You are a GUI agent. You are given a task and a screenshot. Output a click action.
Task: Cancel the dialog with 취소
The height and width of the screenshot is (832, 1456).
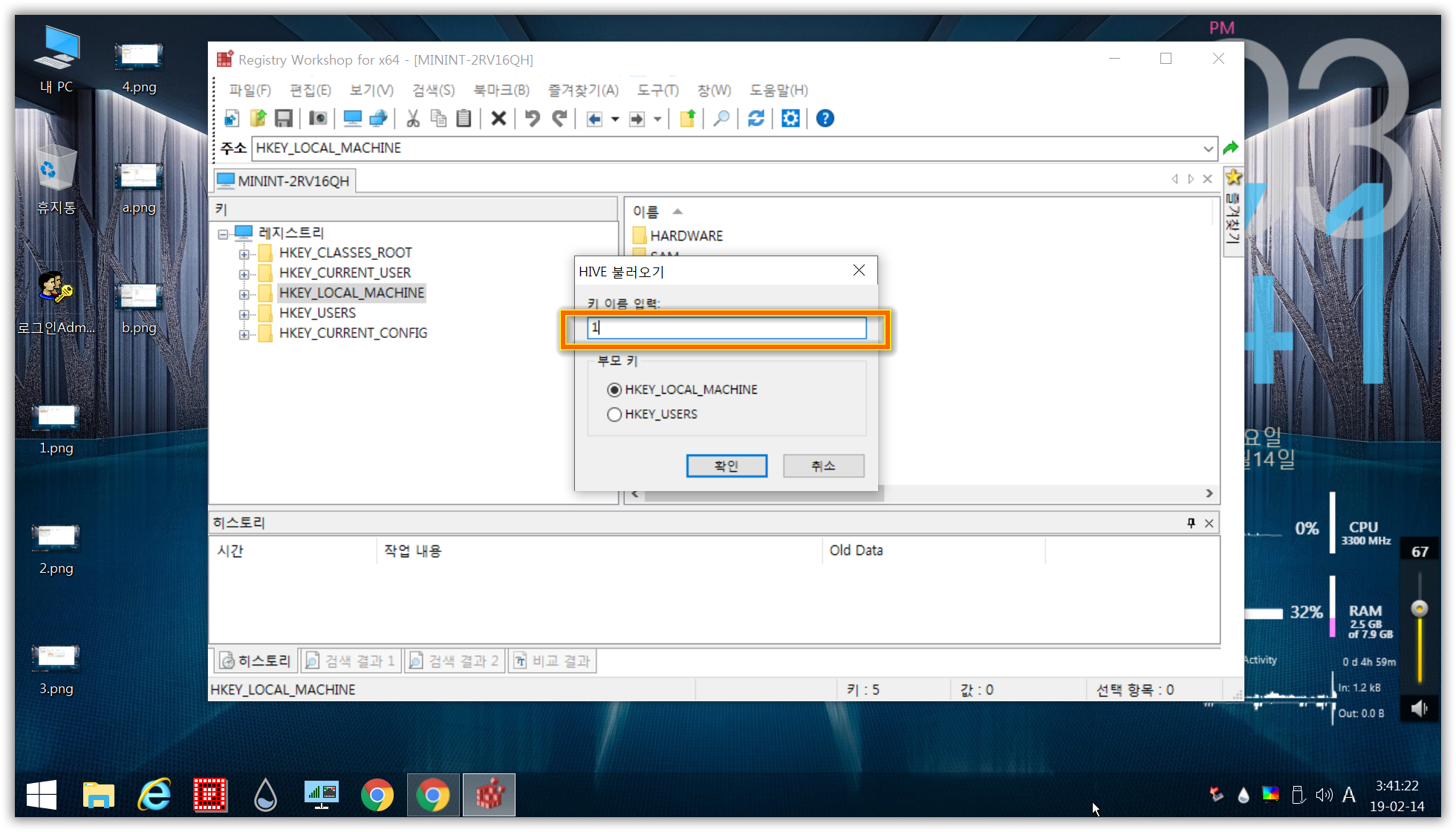pyautogui.click(x=823, y=466)
